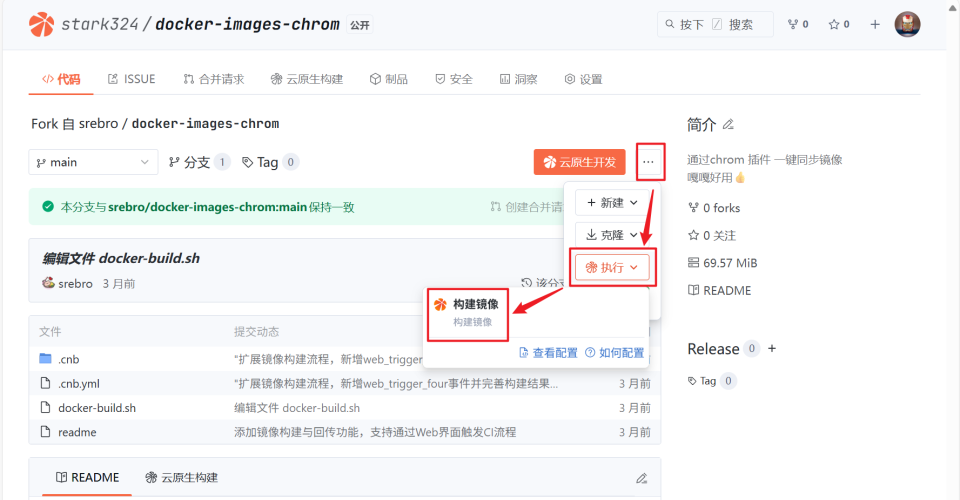The image size is (960, 500).
Task: Switch to the ISSUE tab
Action: (x=132, y=79)
